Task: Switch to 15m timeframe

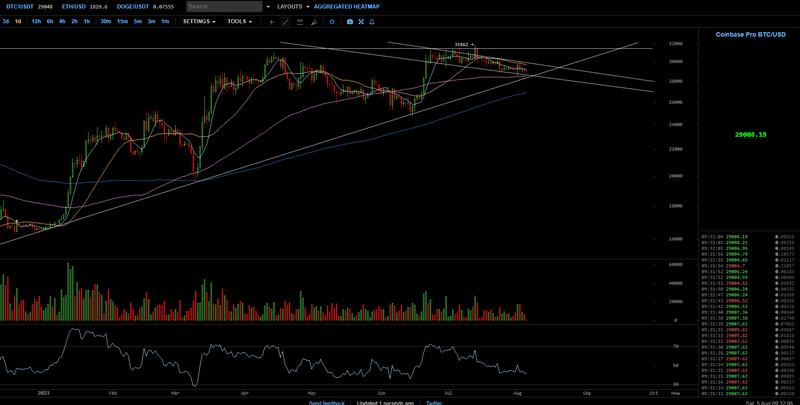Action: click(122, 21)
